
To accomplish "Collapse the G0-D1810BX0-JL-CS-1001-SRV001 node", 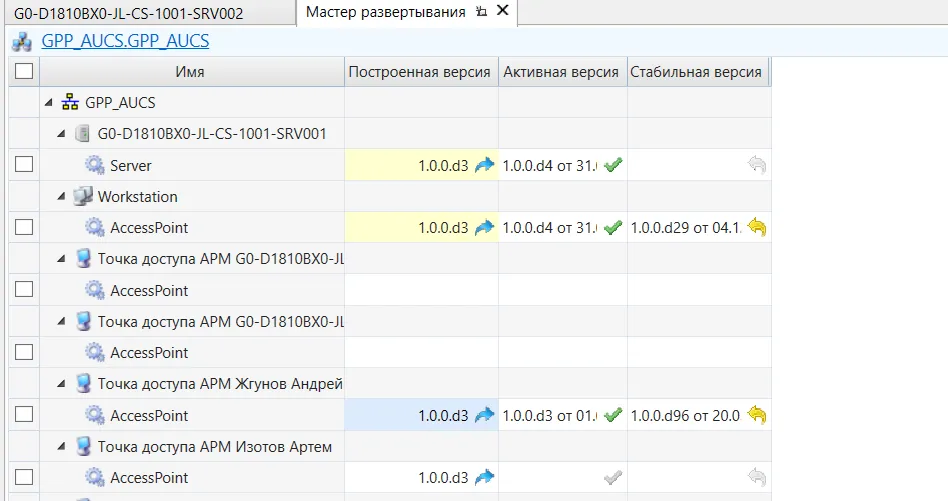I will [61, 134].
